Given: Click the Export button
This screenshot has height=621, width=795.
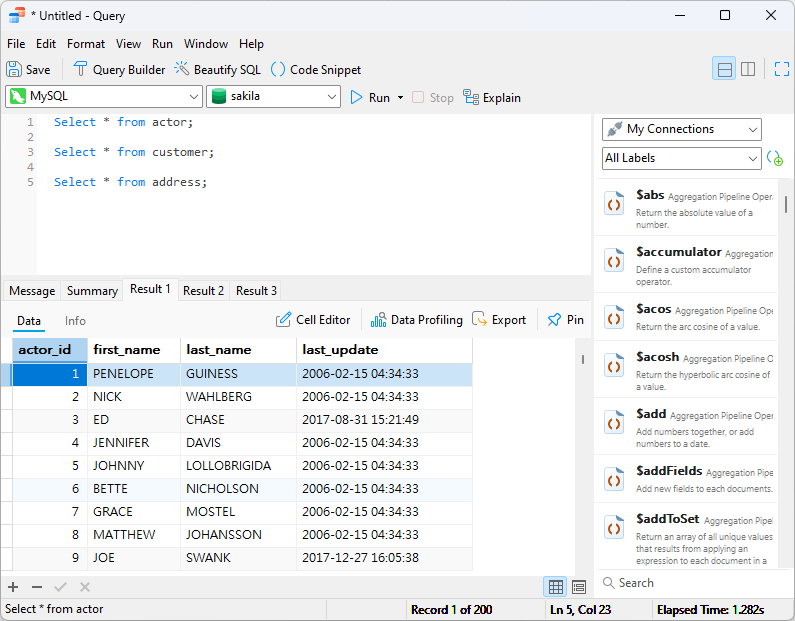Looking at the screenshot, I should click(499, 320).
